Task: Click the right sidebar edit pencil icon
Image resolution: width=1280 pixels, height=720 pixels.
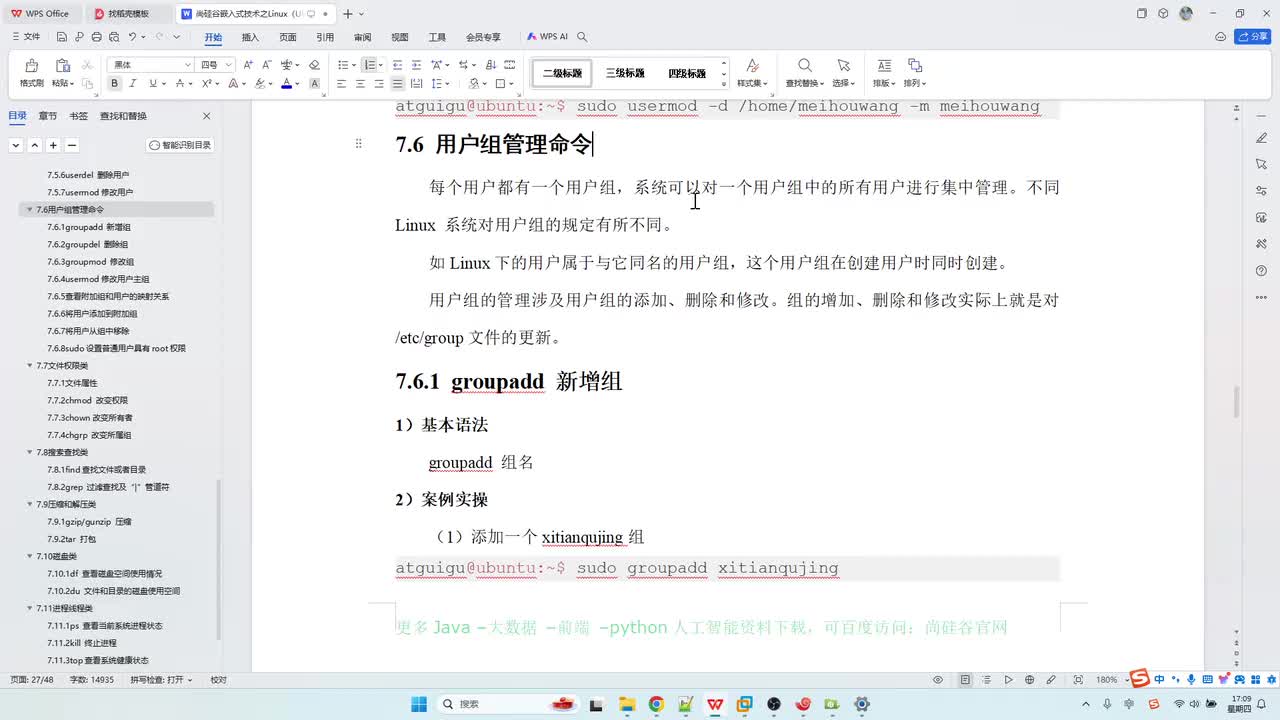Action: coord(1262,136)
